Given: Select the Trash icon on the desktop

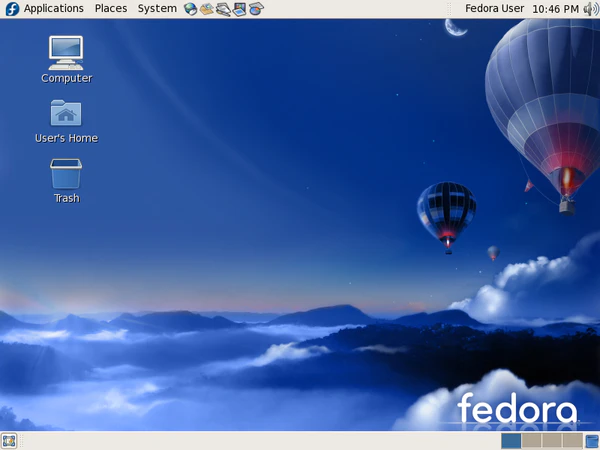Looking at the screenshot, I should 66,173.
